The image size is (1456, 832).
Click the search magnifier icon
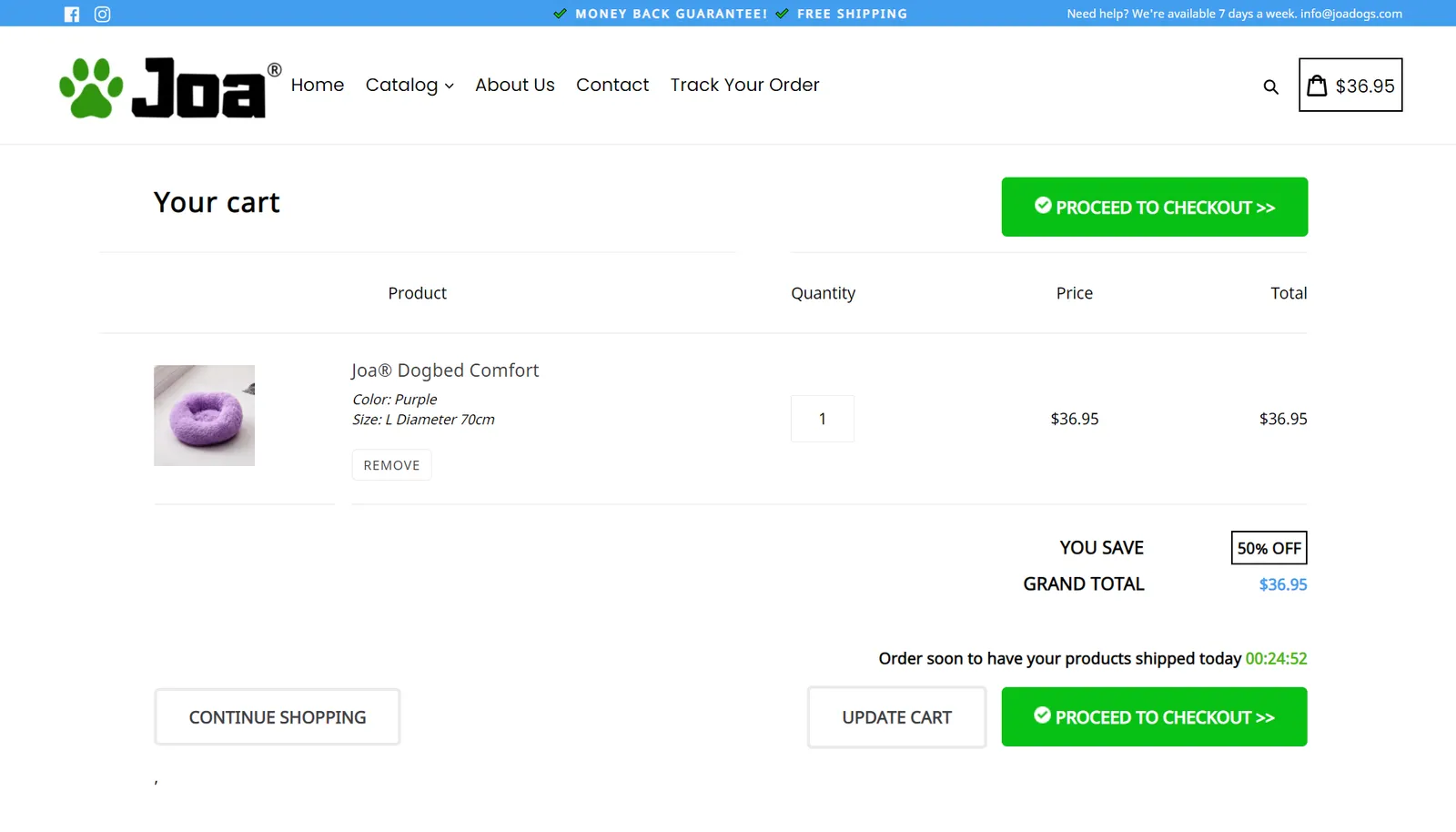click(x=1271, y=86)
